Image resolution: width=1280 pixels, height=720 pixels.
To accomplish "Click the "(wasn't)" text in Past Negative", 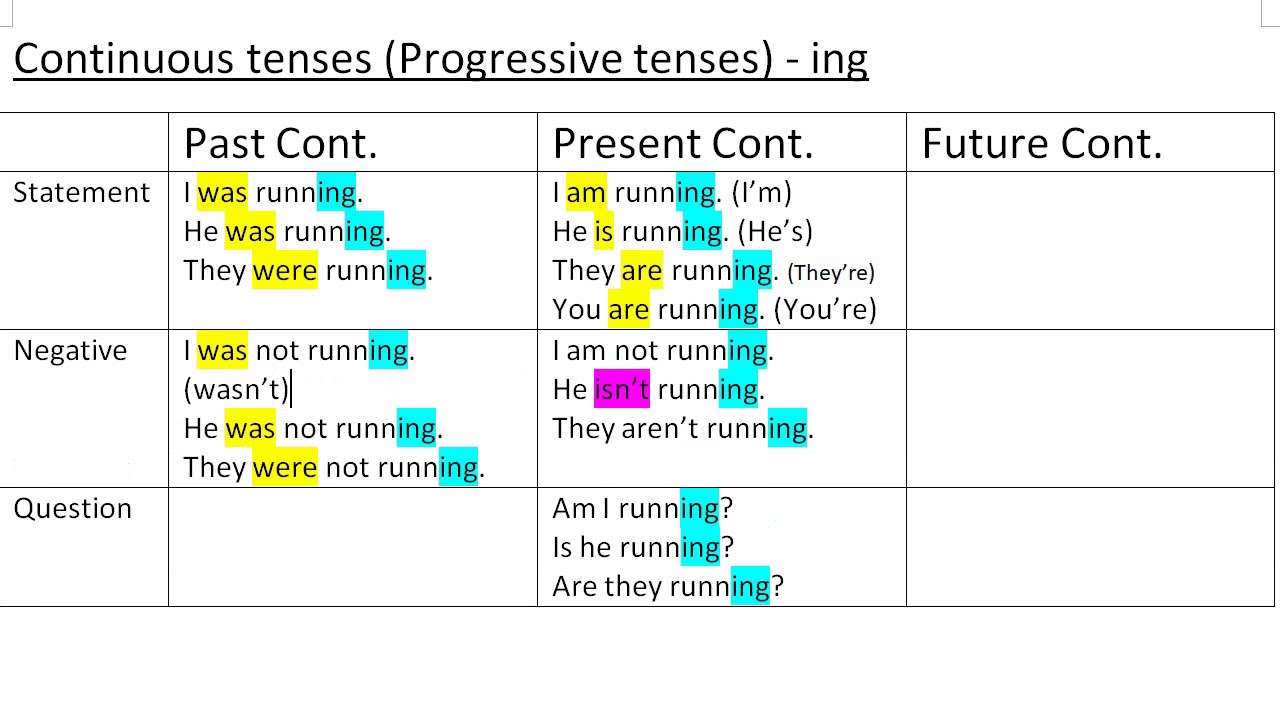I will click(x=236, y=390).
